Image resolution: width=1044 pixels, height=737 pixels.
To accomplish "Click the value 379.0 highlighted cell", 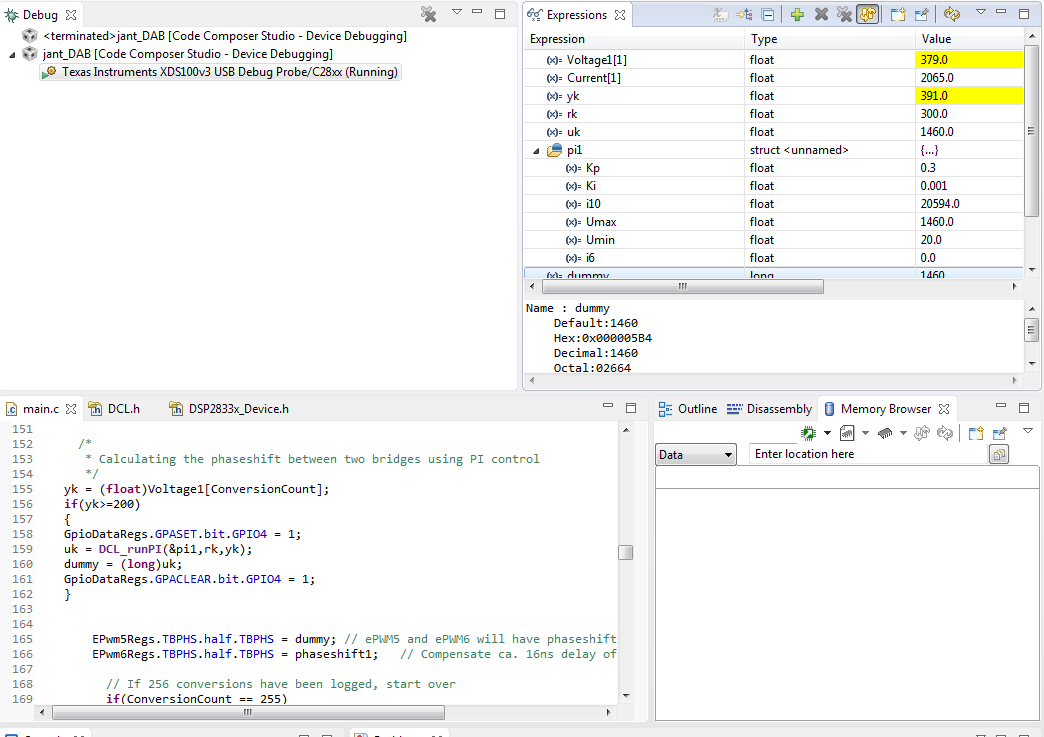I will [x=969, y=60].
